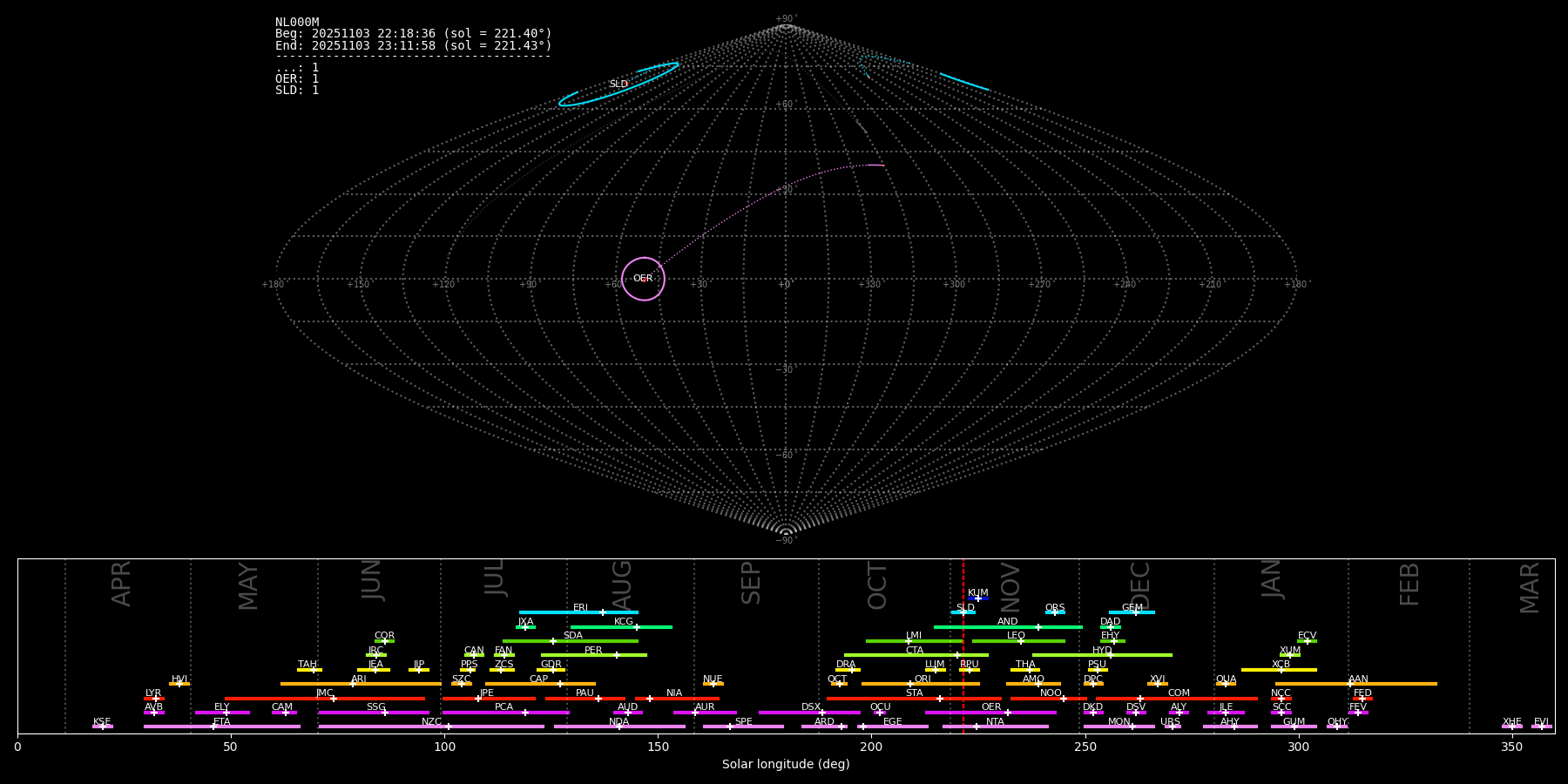Click the LYR shower peak marker

(x=155, y=699)
